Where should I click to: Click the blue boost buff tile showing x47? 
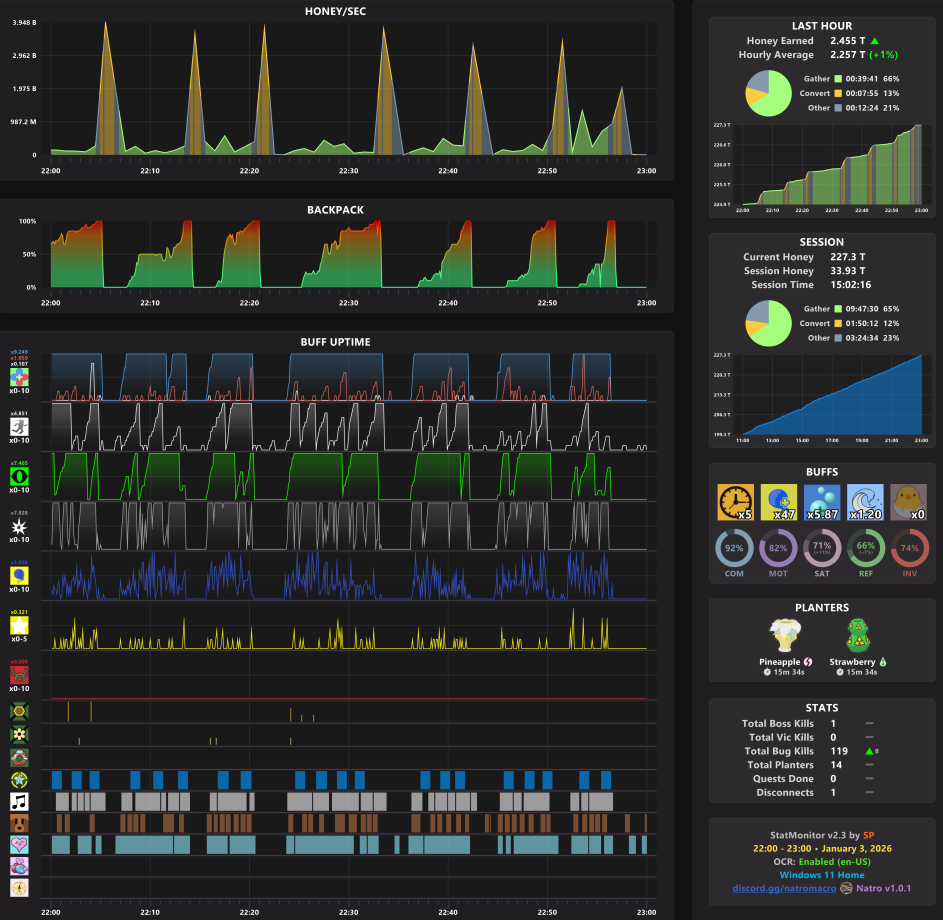coord(778,502)
